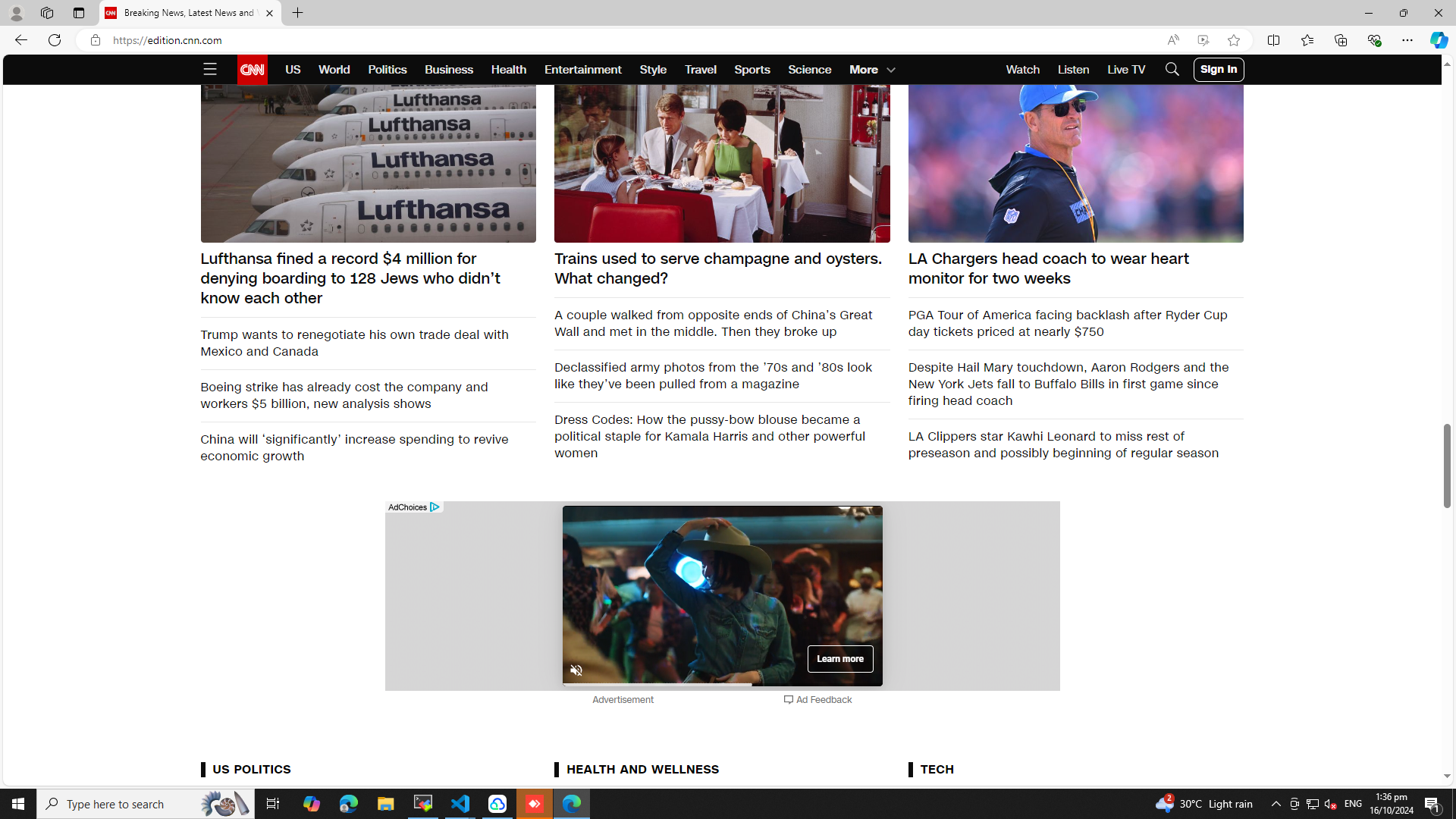Open the Politics section

pyautogui.click(x=388, y=70)
